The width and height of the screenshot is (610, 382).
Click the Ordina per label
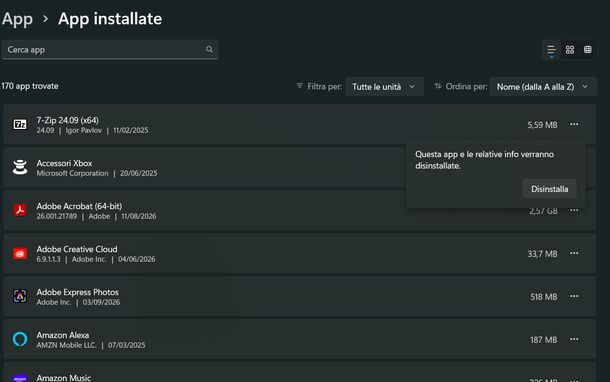coord(466,86)
